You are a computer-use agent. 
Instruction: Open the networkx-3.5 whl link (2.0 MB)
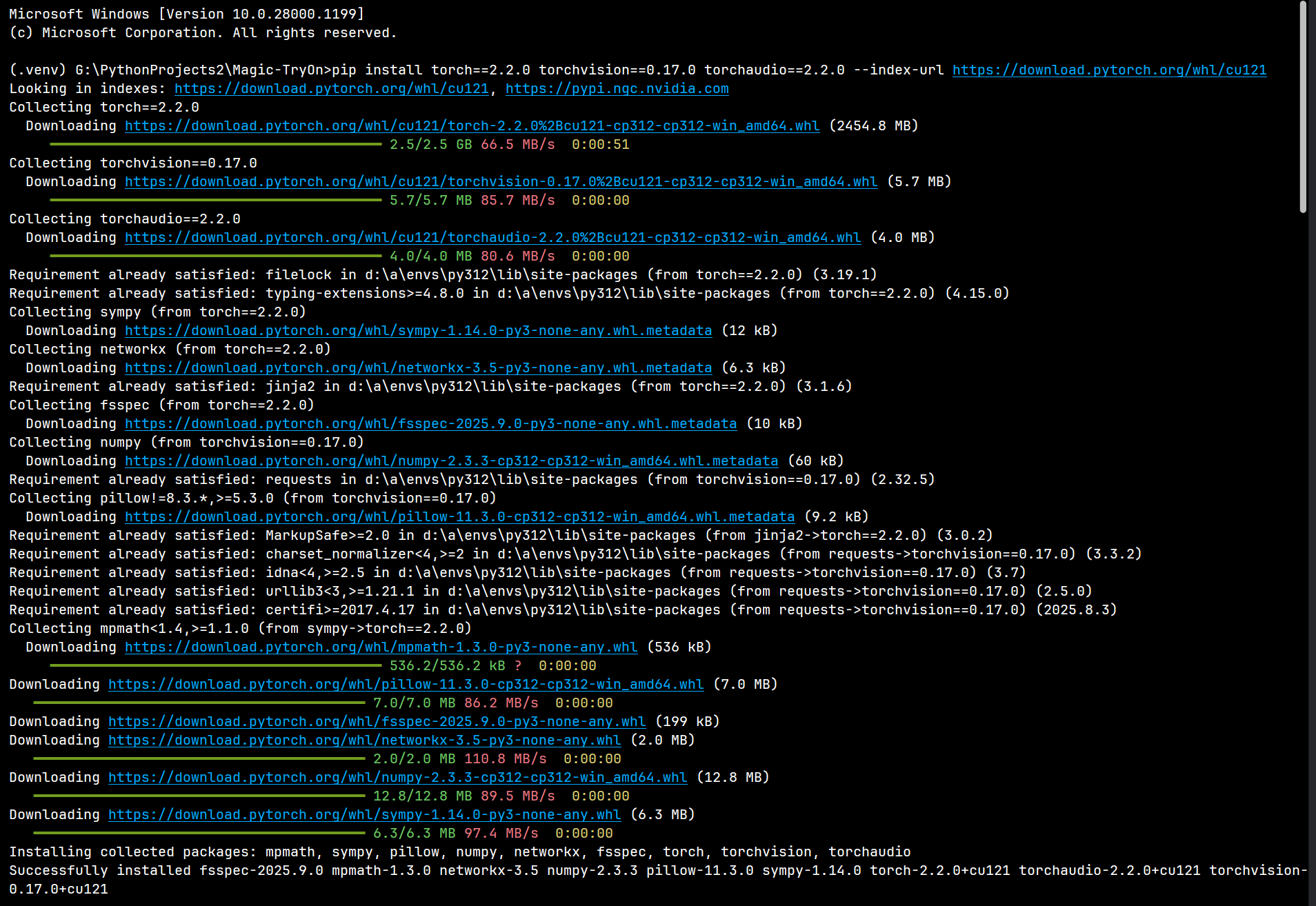click(364, 740)
